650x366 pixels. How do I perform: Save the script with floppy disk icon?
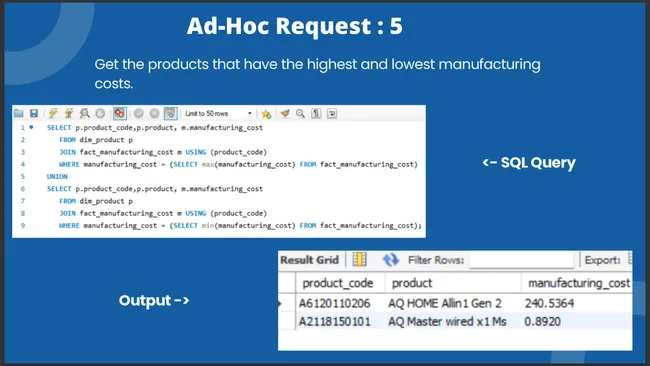pos(34,113)
